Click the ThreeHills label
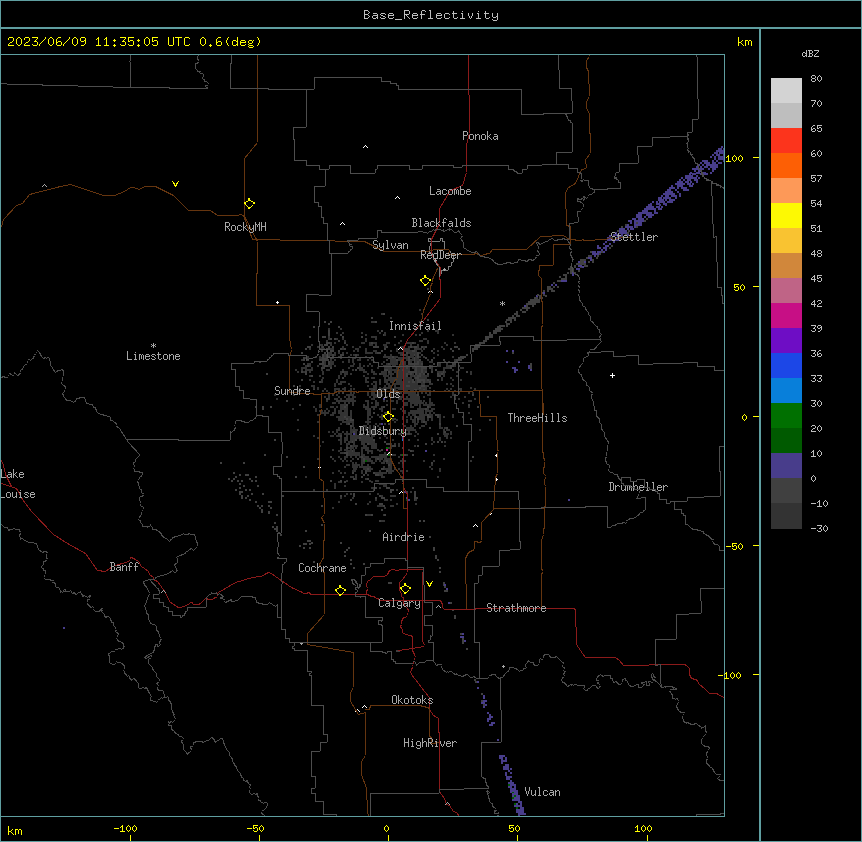Screen dimensions: 862x842 538,418
